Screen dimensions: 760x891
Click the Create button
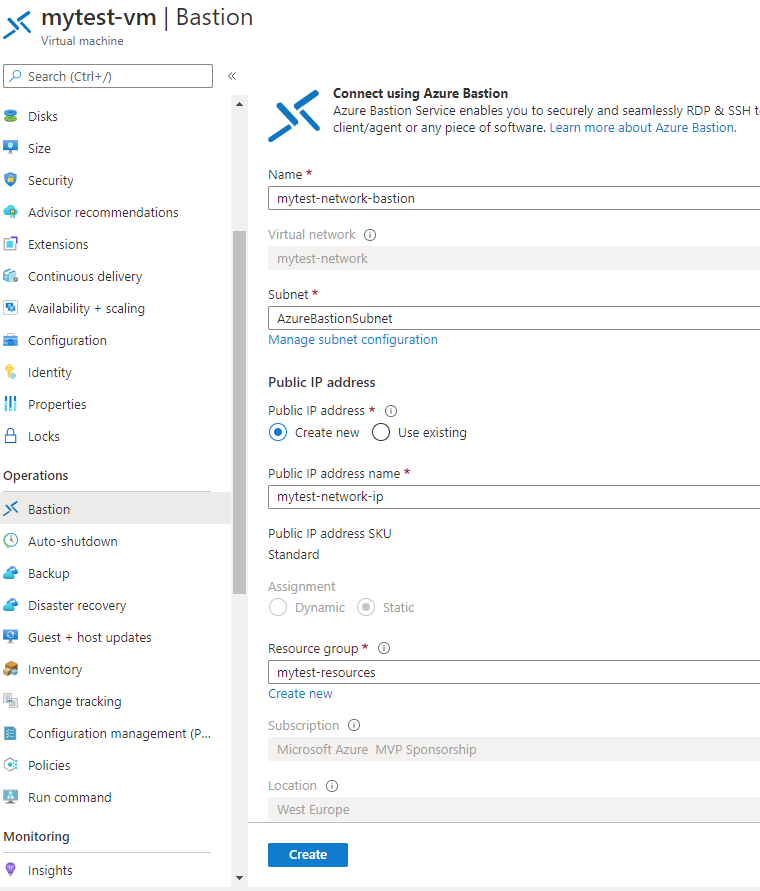pyautogui.click(x=308, y=855)
